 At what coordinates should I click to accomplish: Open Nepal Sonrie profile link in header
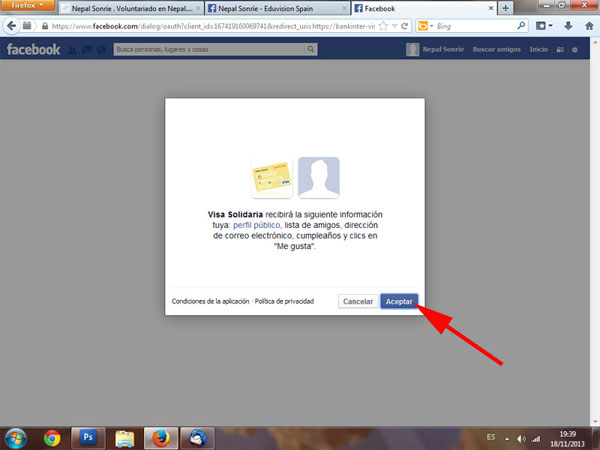coord(443,49)
